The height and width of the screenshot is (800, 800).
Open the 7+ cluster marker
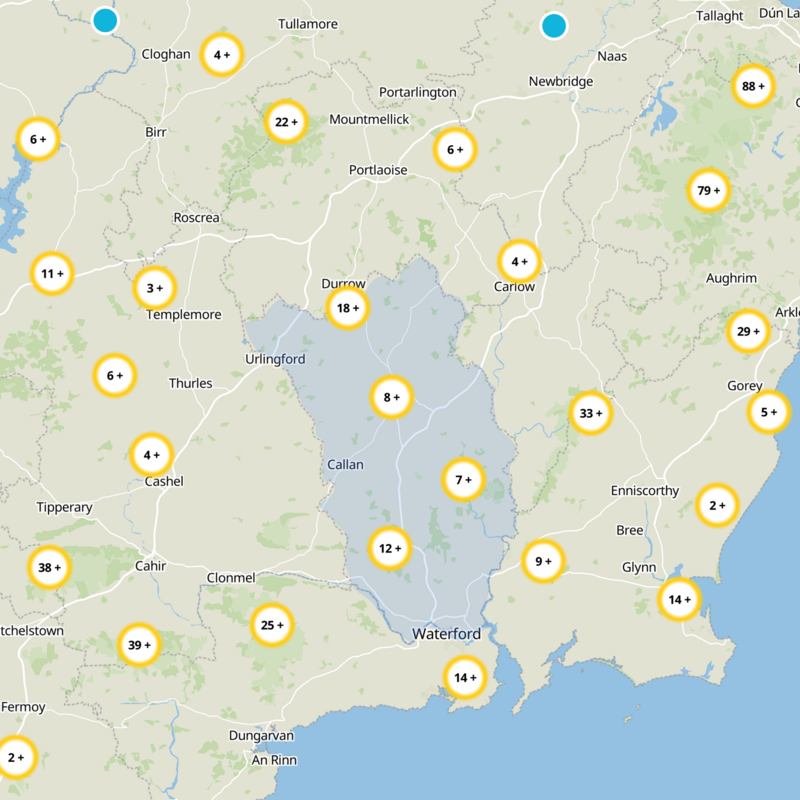pos(463,480)
